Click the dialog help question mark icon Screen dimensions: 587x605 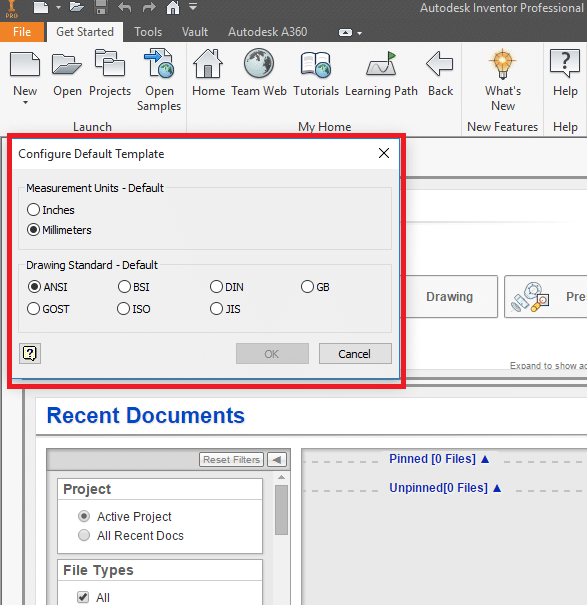[30, 353]
